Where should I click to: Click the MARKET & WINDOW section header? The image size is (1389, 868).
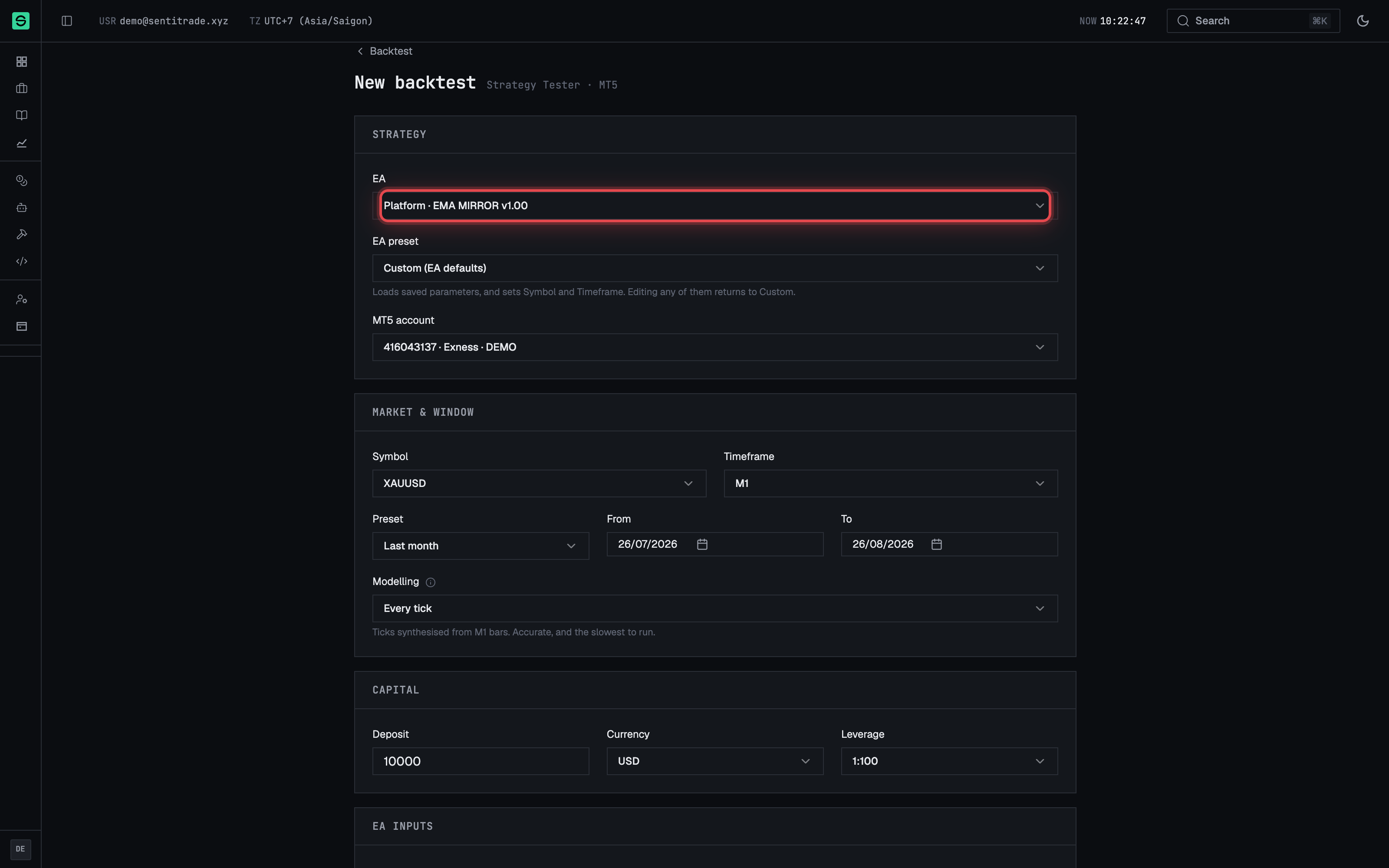click(423, 412)
